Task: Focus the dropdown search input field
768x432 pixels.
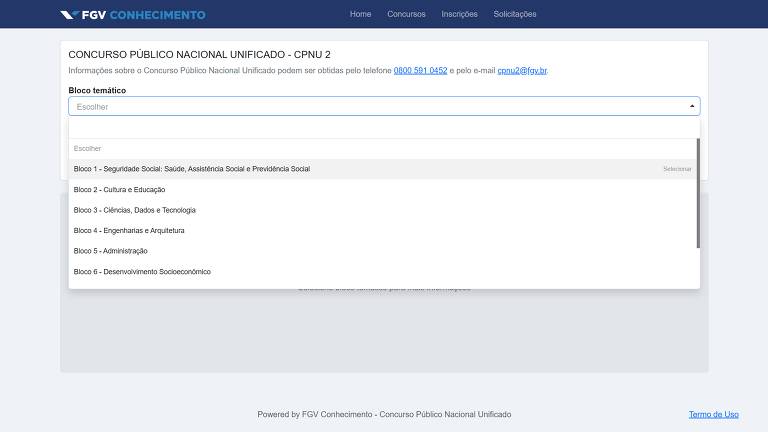Action: coord(384,128)
